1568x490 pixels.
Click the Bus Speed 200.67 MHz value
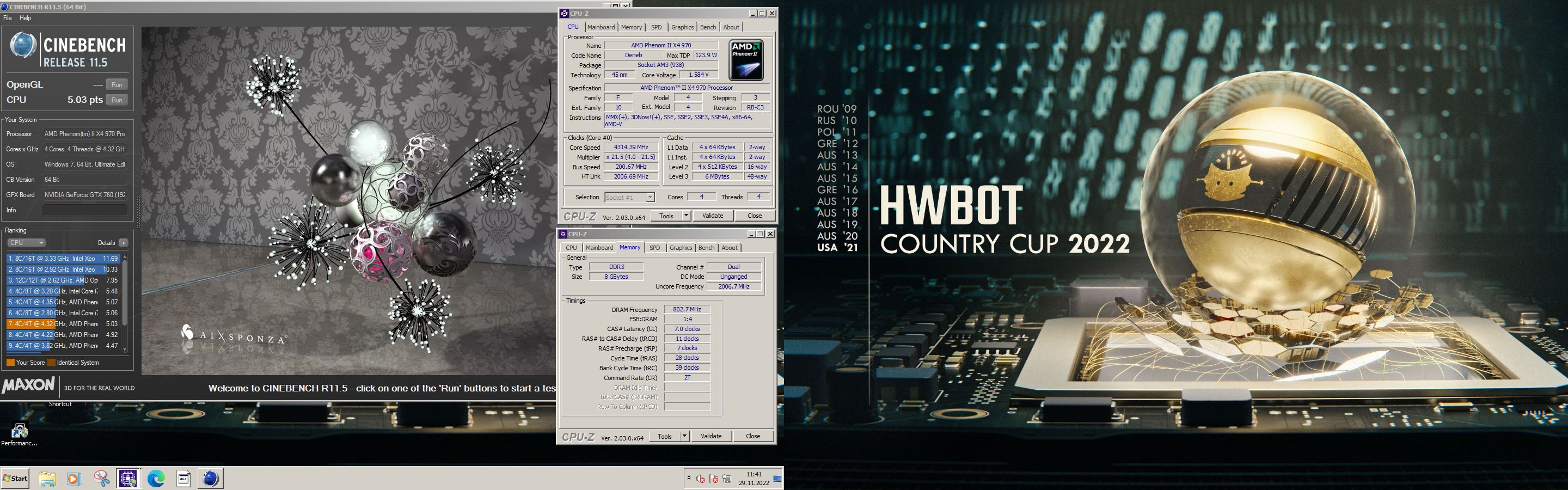click(x=630, y=167)
